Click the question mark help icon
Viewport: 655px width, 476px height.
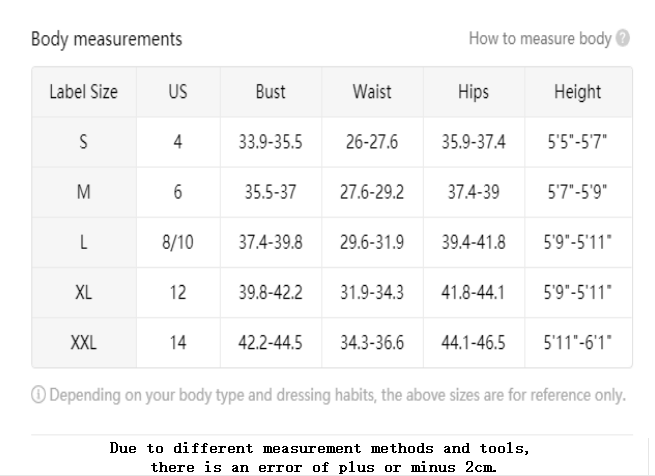click(x=622, y=38)
